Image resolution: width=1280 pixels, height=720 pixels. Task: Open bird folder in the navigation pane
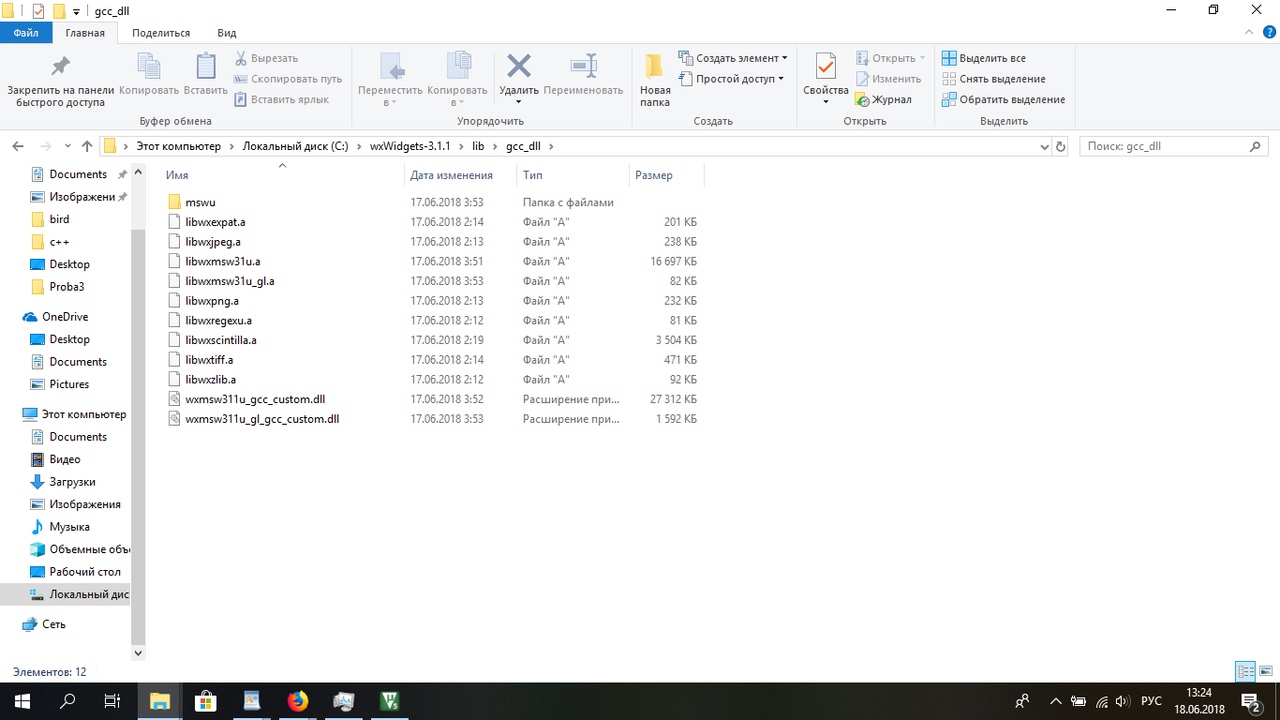coord(59,219)
